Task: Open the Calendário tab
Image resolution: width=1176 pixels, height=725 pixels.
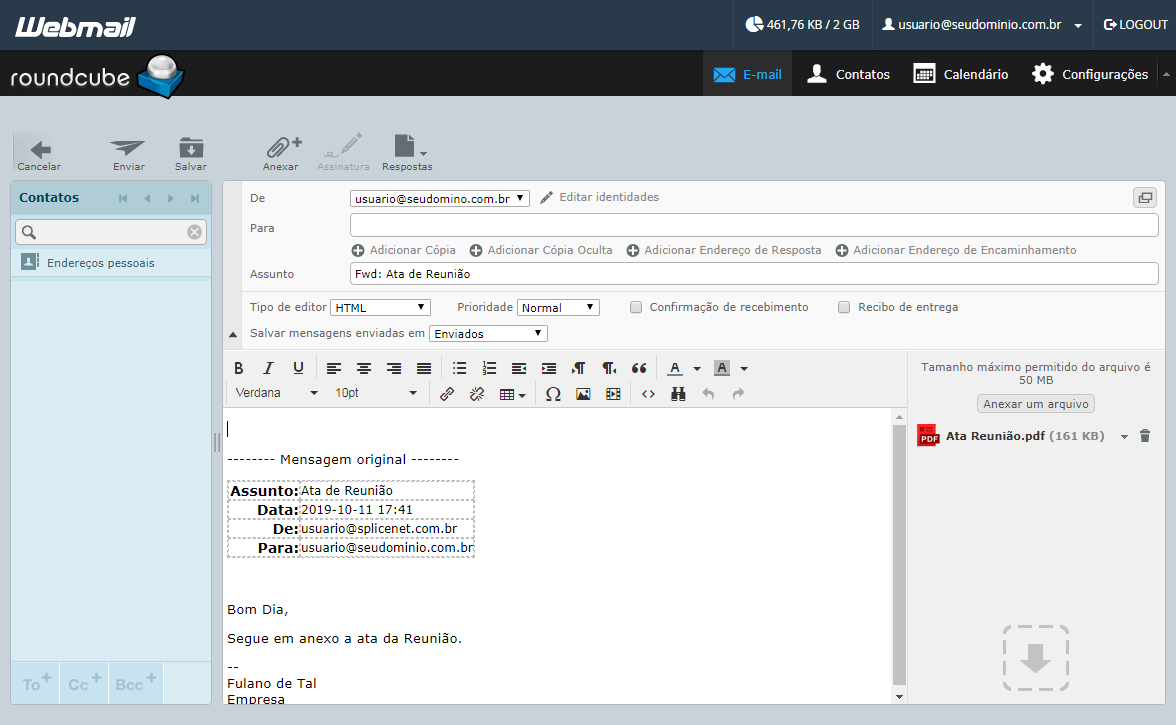Action: [961, 74]
